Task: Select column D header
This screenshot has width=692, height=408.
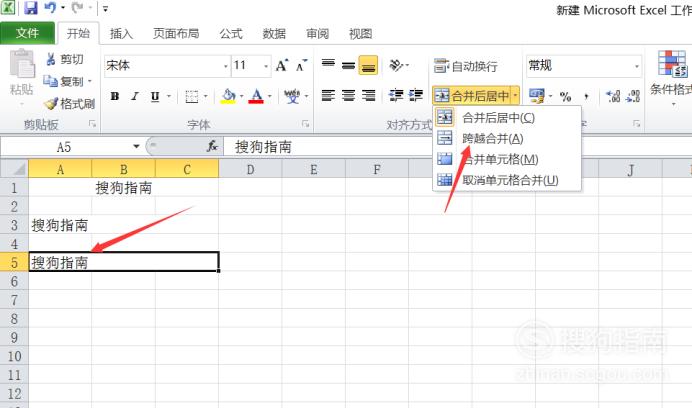Action: click(x=250, y=170)
